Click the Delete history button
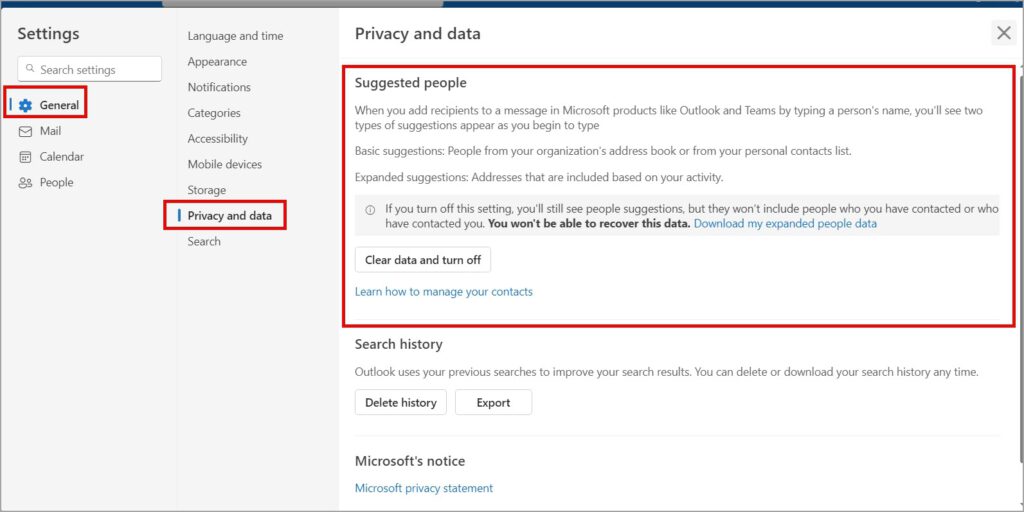This screenshot has width=1024, height=512. click(x=400, y=402)
